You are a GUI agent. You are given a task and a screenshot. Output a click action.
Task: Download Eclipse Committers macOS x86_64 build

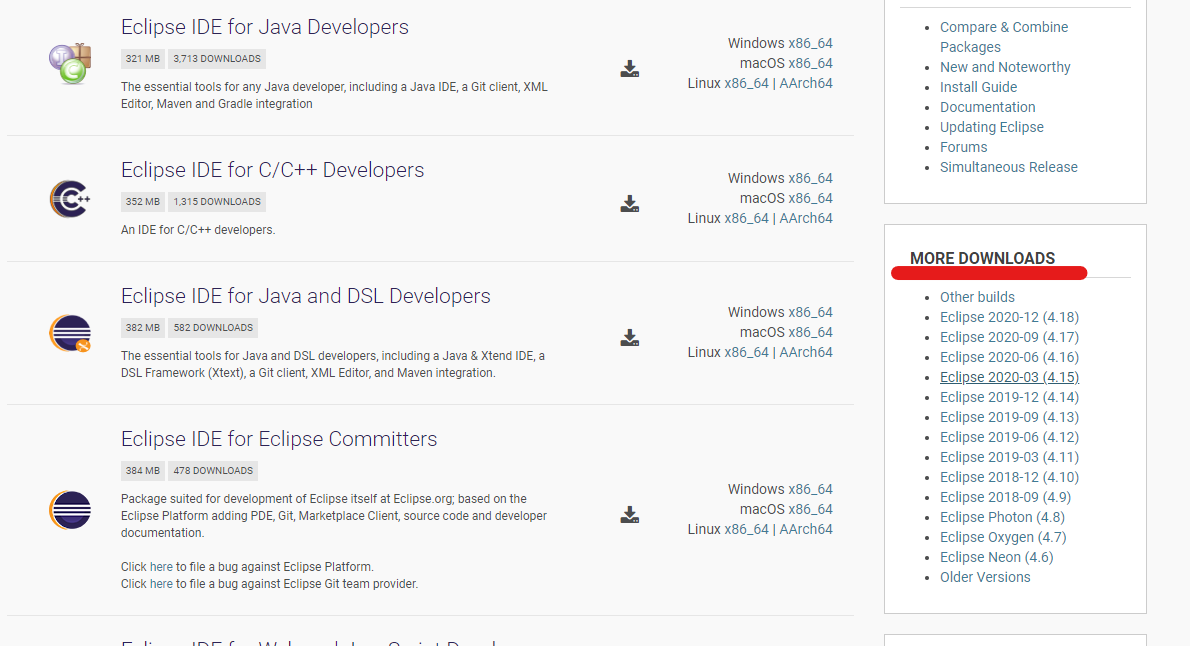[x=811, y=509]
